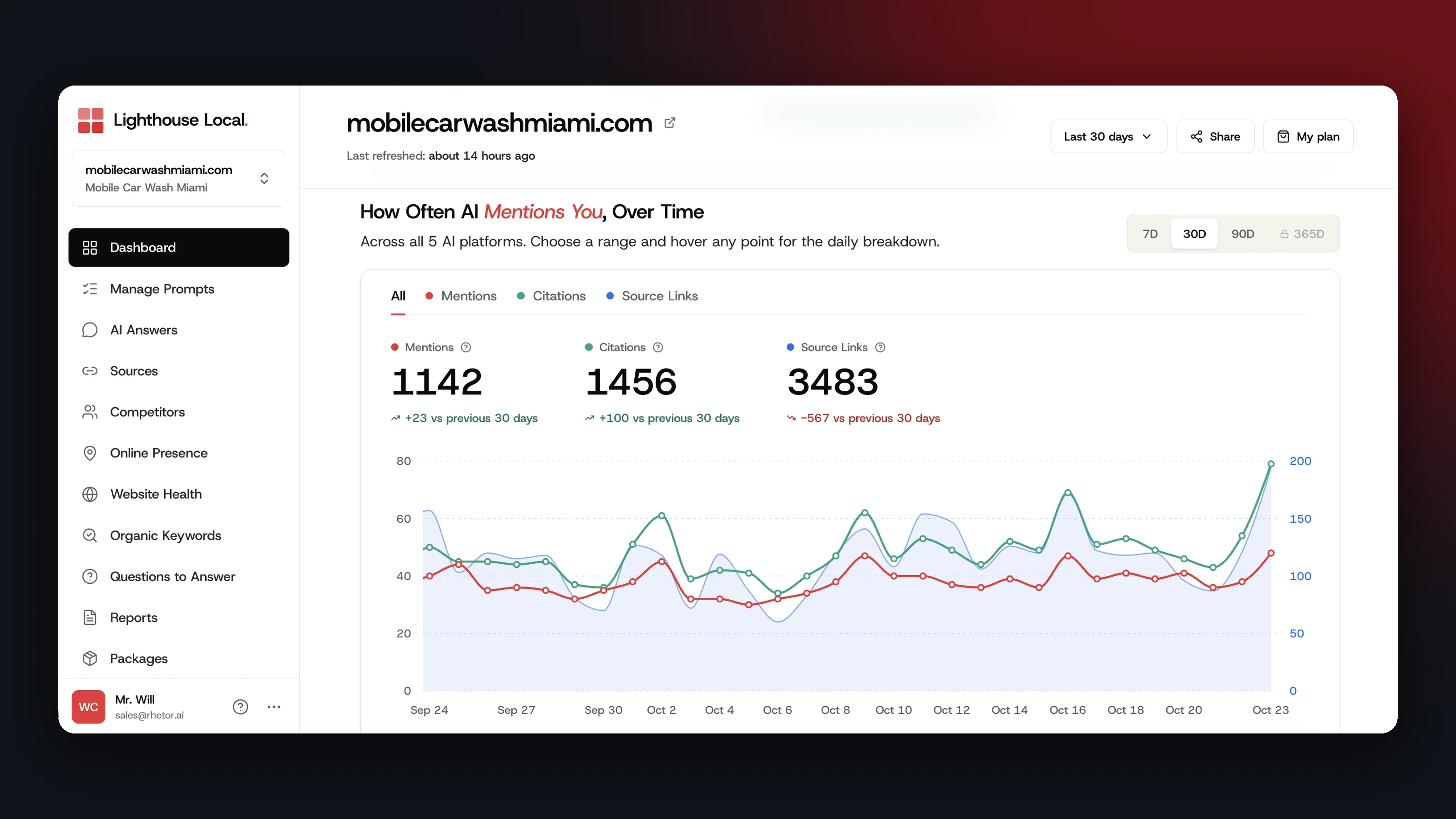Switch to the Source Links chart tab
Viewport: 1456px width, 819px height.
point(652,296)
